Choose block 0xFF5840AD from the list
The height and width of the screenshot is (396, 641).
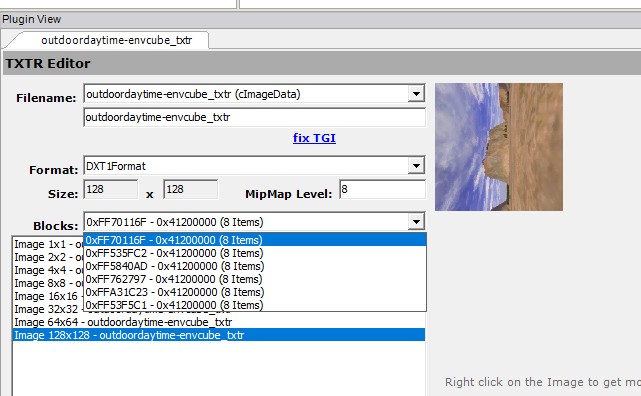pyautogui.click(x=255, y=266)
